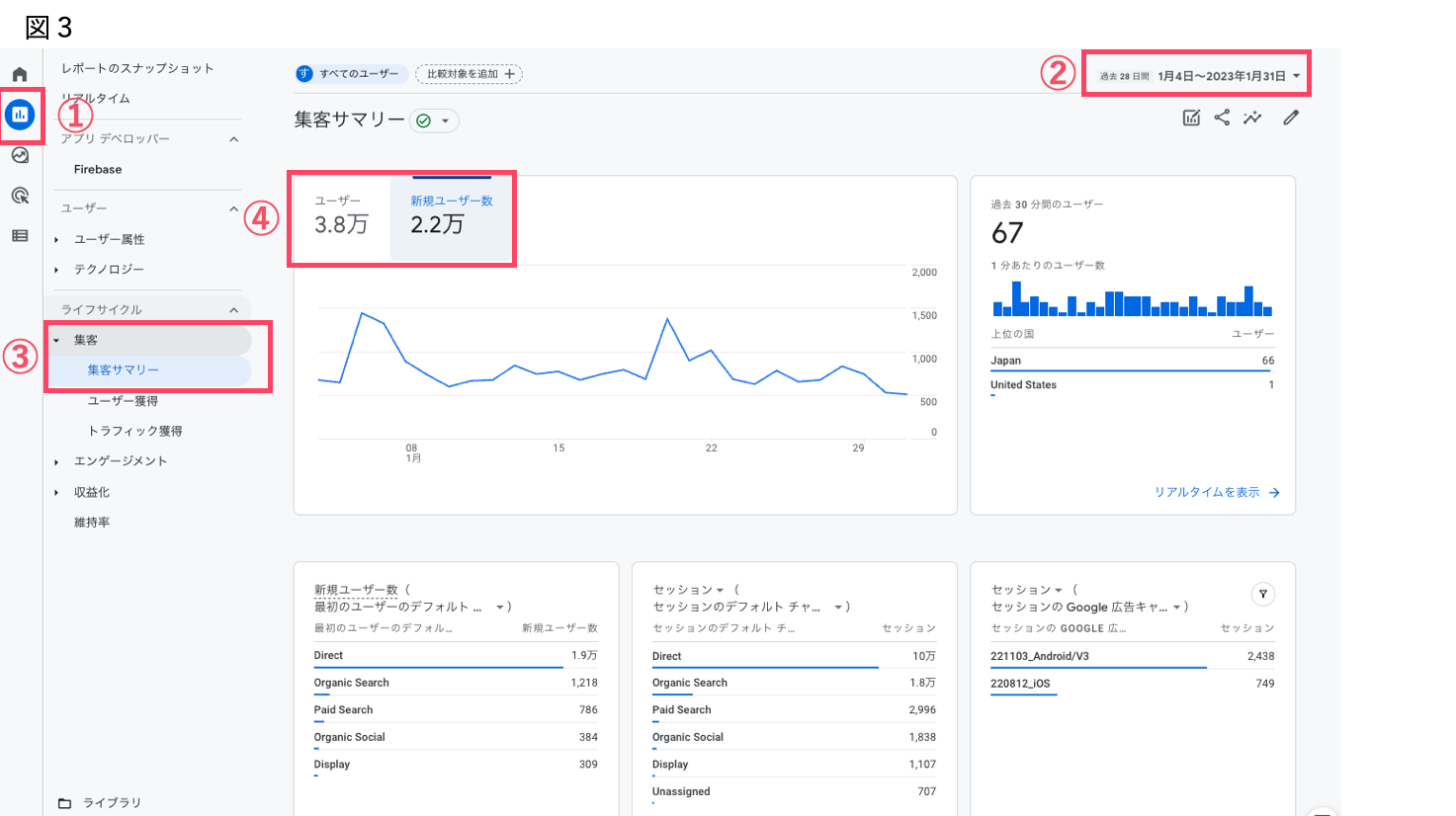Click the Japan row in 上位の国 list
Screen dimensions: 1456x816
[1133, 362]
